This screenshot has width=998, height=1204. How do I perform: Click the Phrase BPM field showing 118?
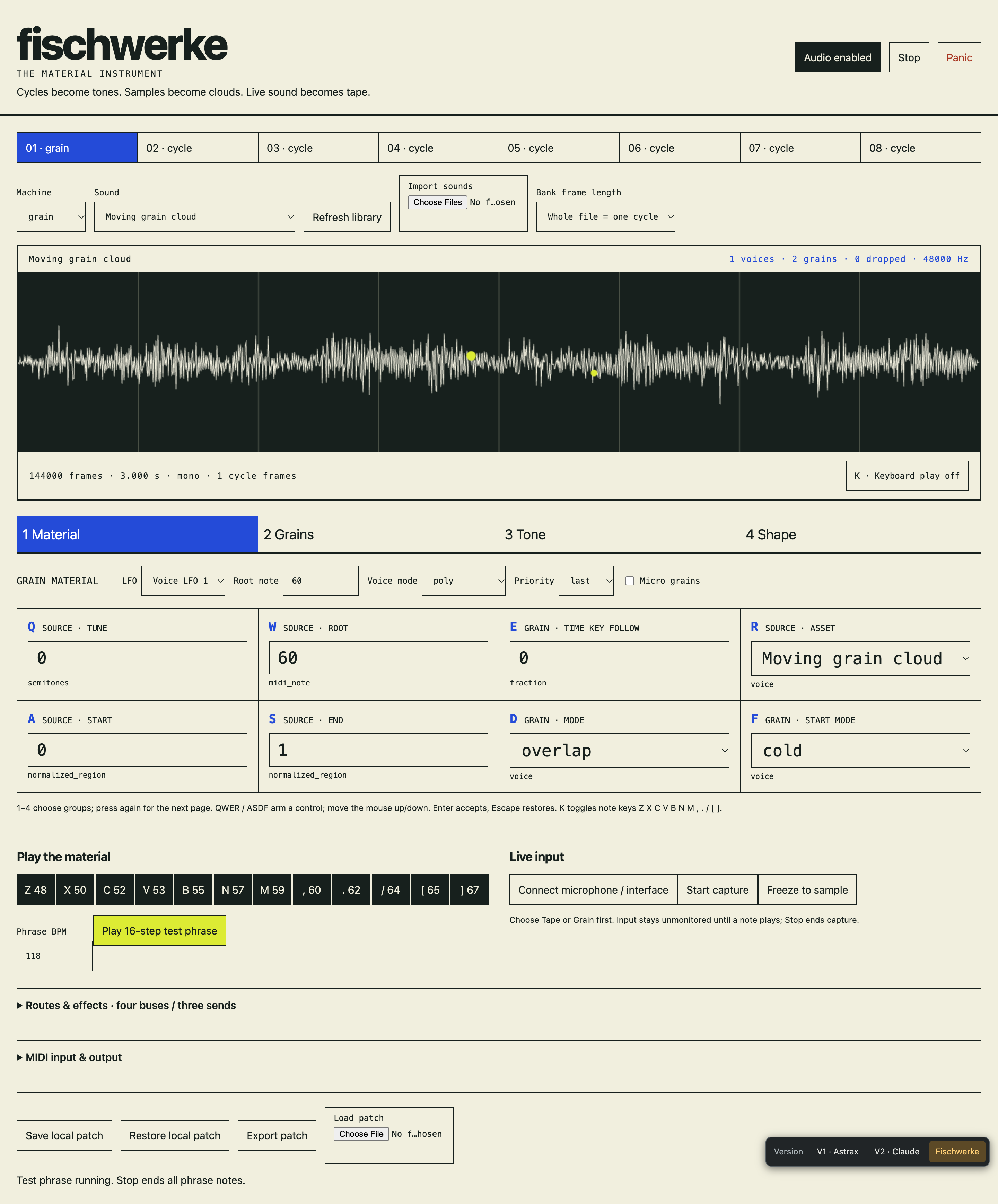(54, 956)
